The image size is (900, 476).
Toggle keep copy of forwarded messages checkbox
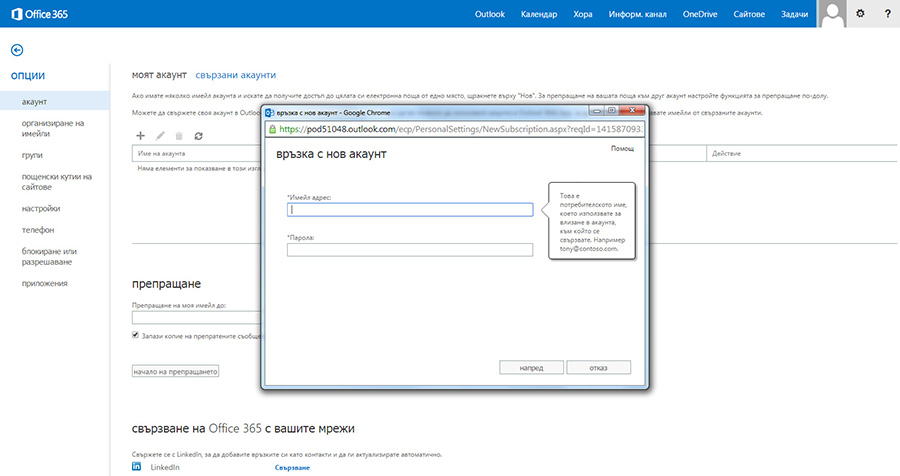click(x=135, y=335)
